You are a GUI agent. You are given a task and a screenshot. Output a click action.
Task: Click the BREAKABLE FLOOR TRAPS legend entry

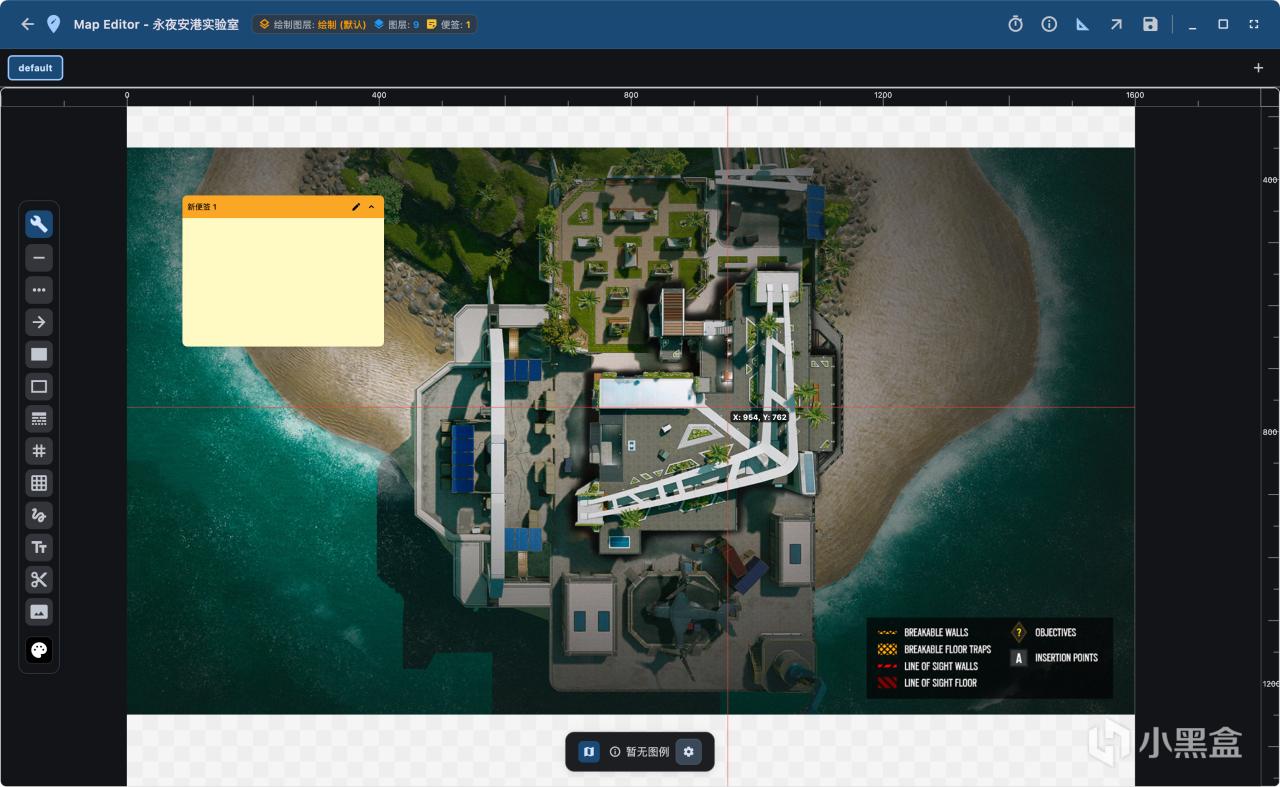(x=934, y=650)
